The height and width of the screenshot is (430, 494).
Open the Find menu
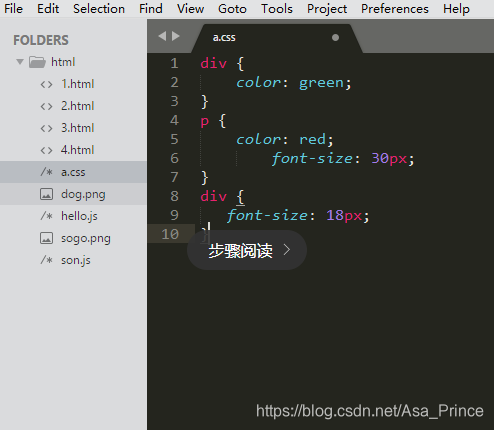pos(151,9)
